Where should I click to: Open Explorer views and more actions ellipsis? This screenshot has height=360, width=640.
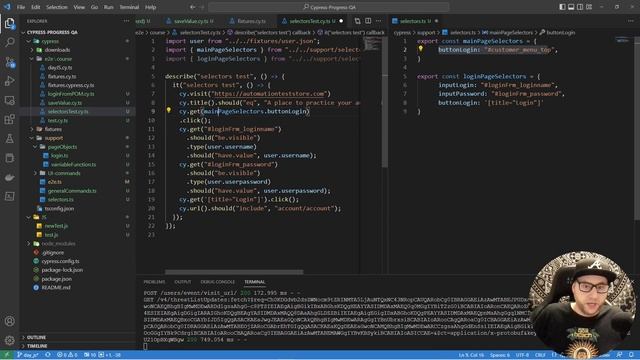tap(127, 21)
